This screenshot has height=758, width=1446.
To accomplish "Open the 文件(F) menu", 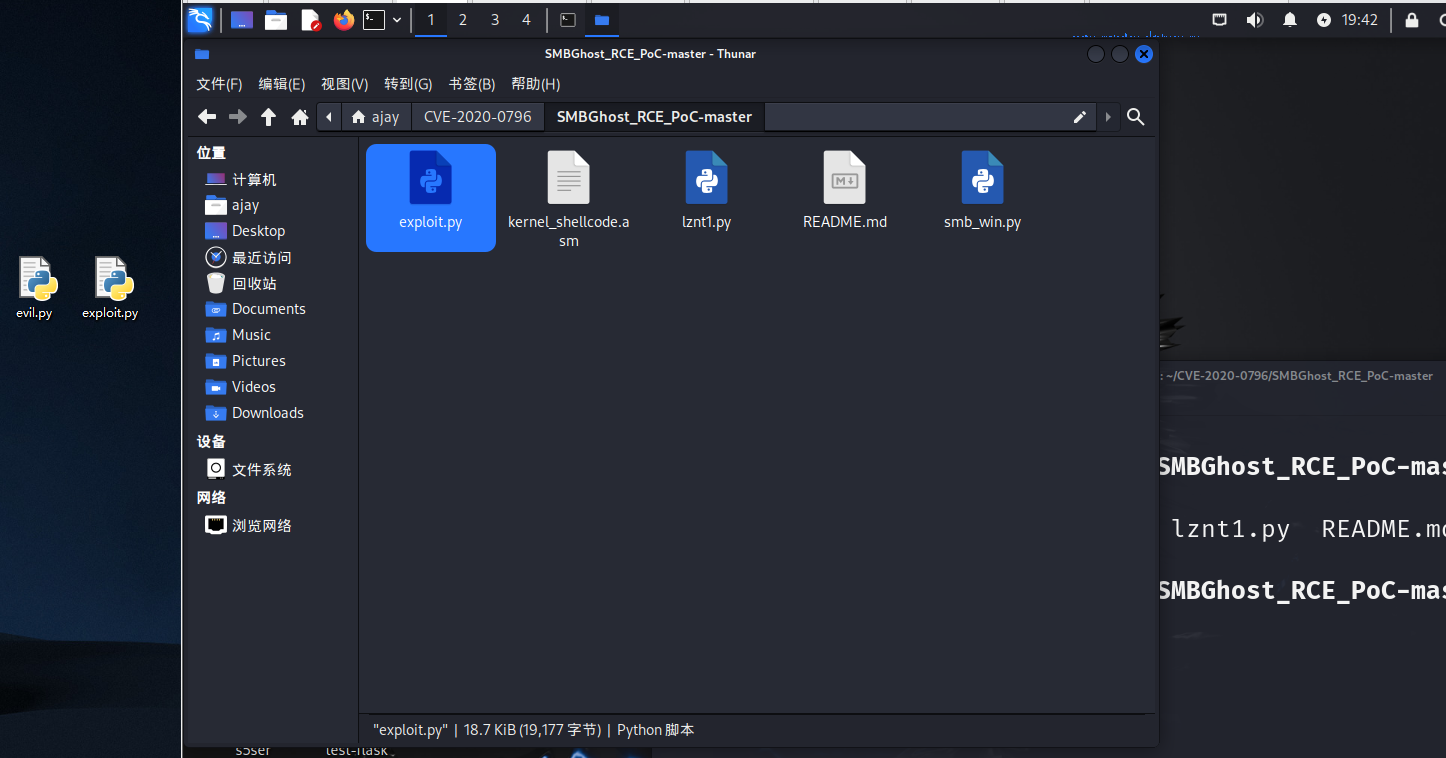I will pos(219,84).
